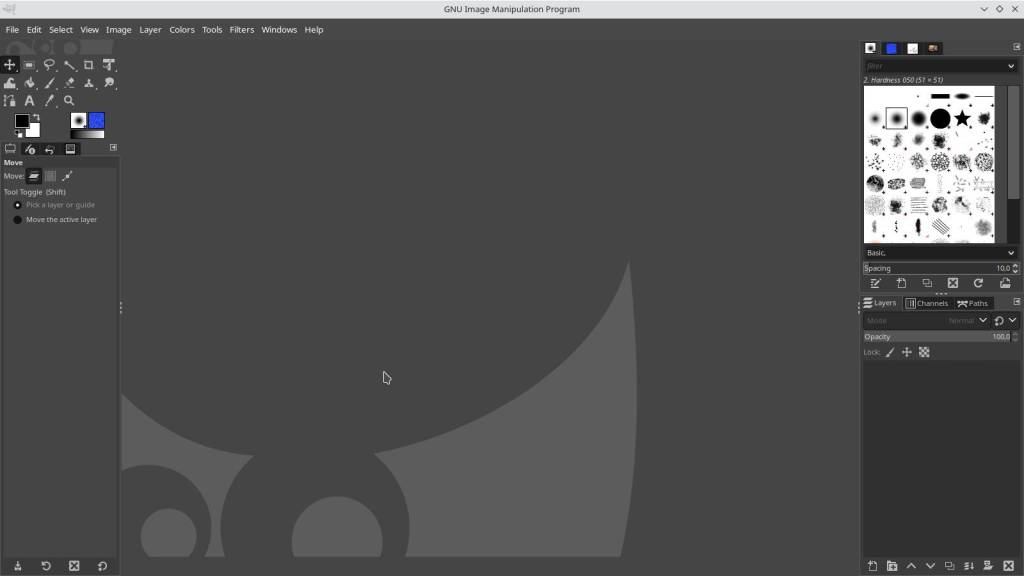Reset colors to default black and white
1024x576 pixels.
tap(18, 134)
